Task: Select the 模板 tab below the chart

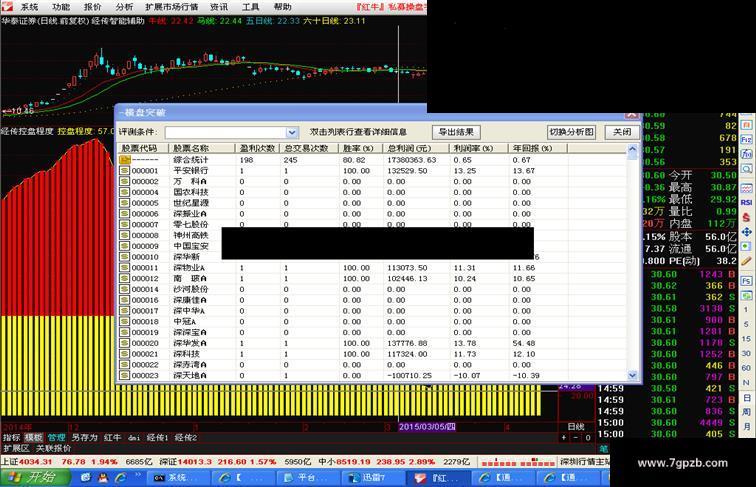Action: click(34, 438)
